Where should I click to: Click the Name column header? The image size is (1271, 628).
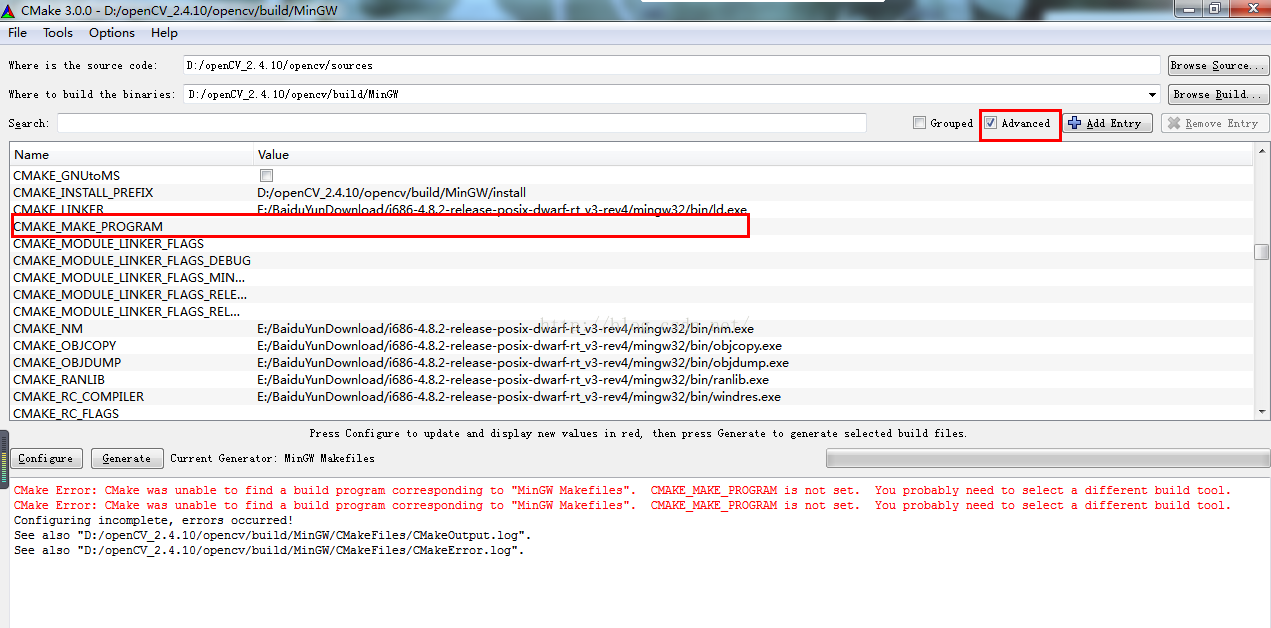(x=132, y=155)
